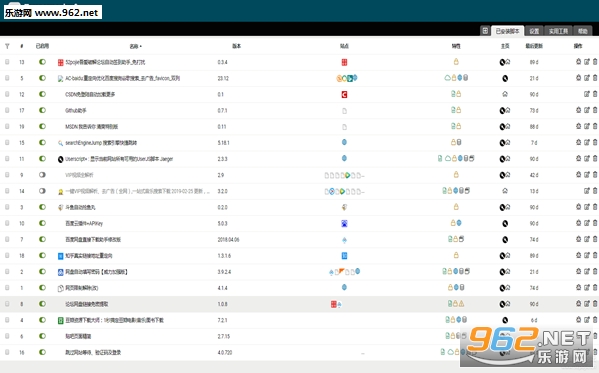
Task: Sort by the 版本 version column header
Action: 236,46
